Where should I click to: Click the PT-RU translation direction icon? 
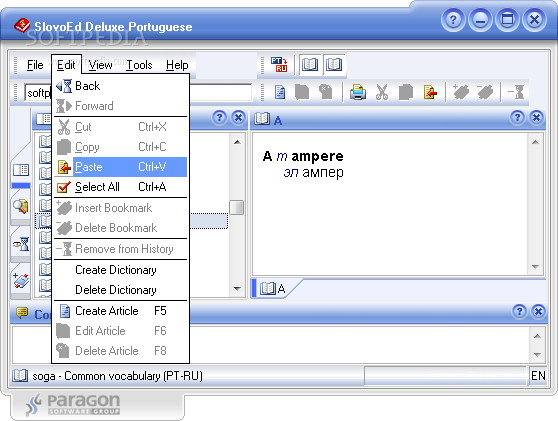pyautogui.click(x=279, y=64)
